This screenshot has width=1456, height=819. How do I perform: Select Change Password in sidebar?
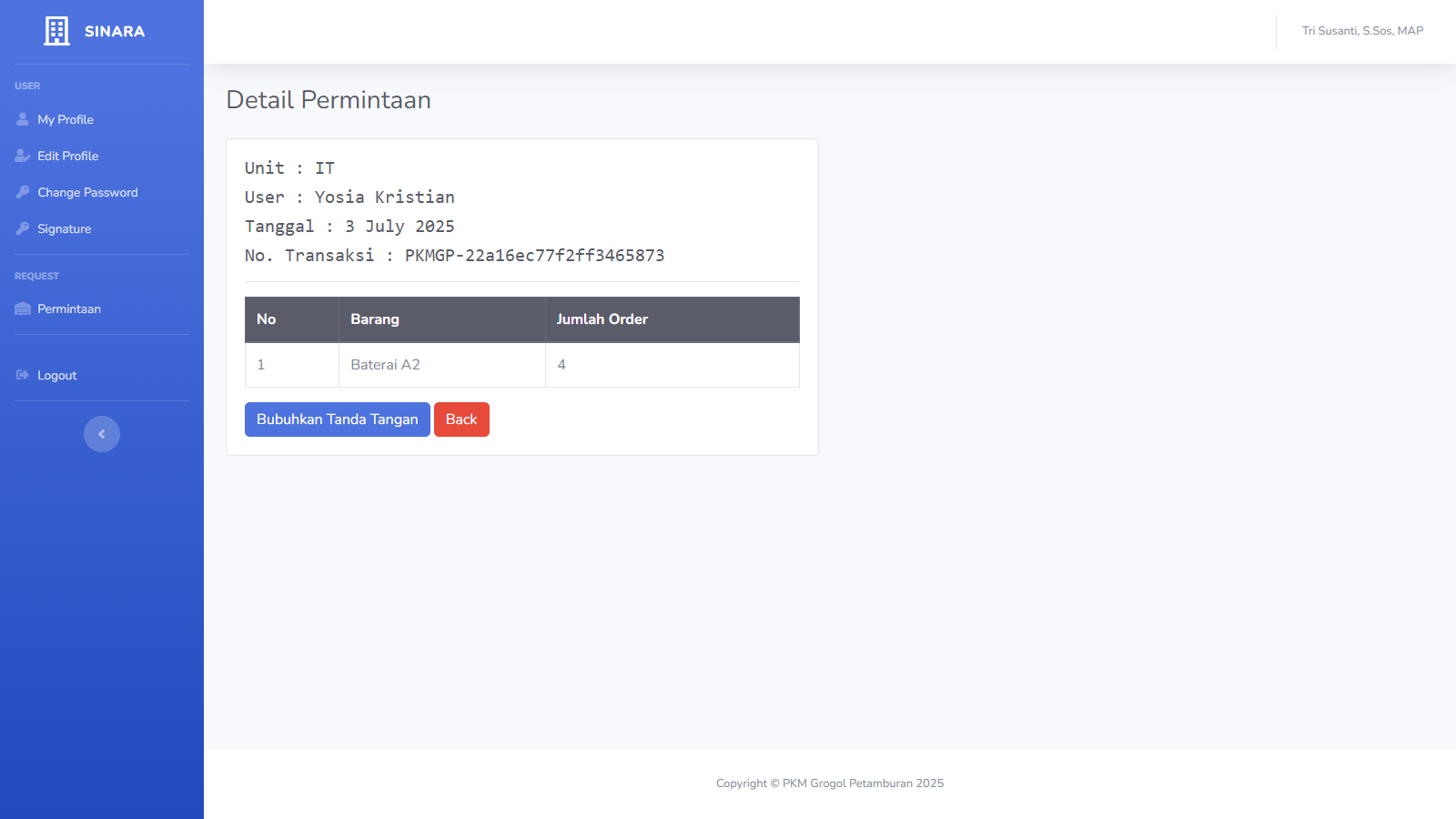(87, 192)
